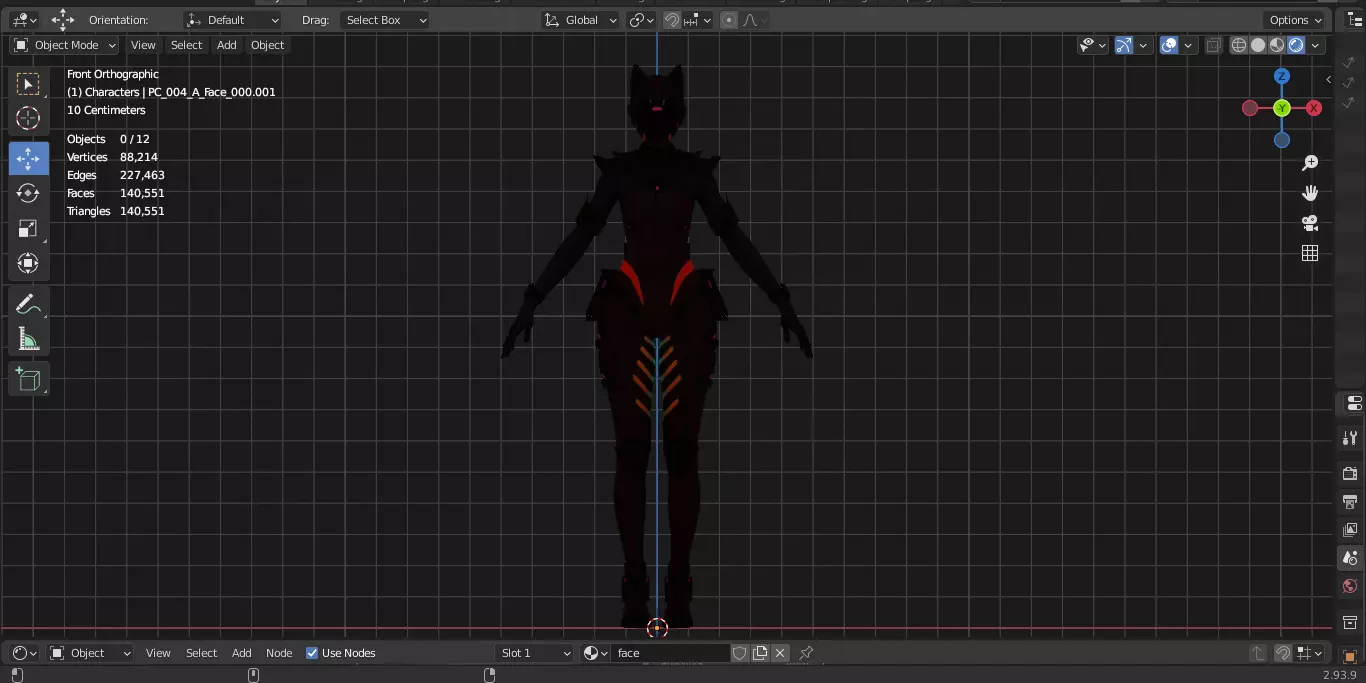Click node editor parent node tree arrow
1366x683 pixels.
click(x=1258, y=653)
